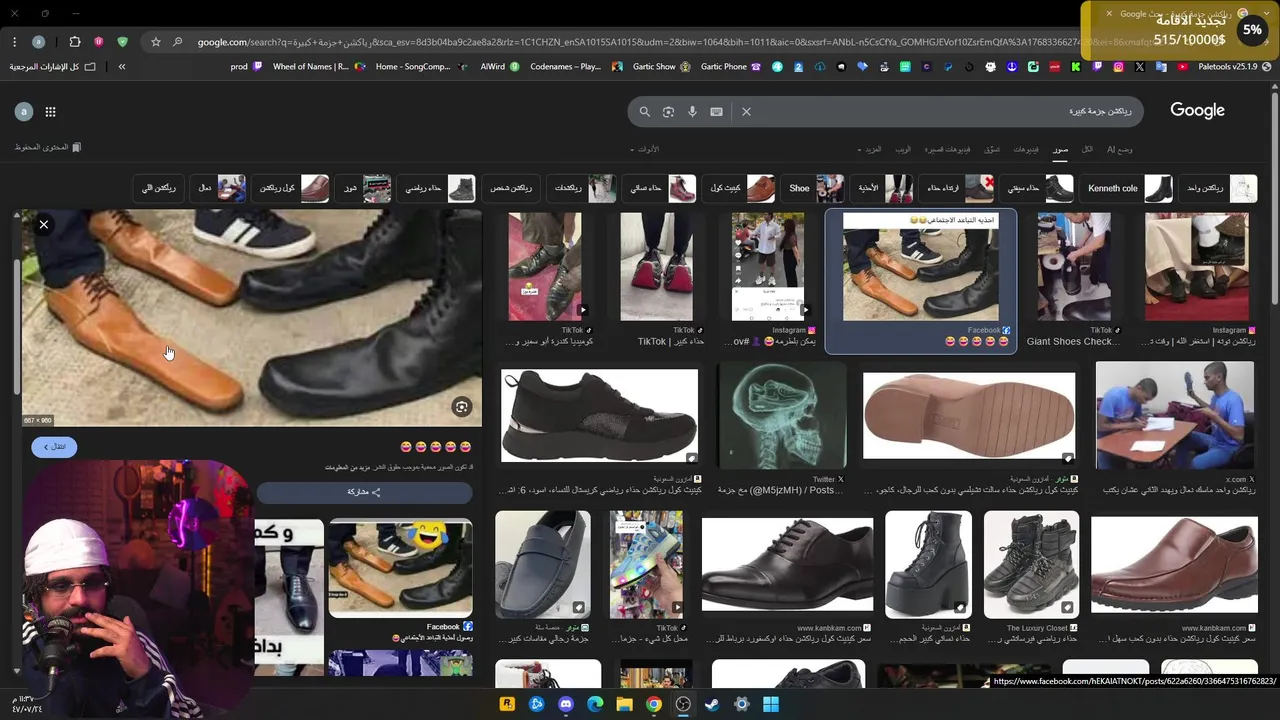Switch to the AI mode tab
Viewport: 1280px width, 720px height.
click(x=1119, y=149)
